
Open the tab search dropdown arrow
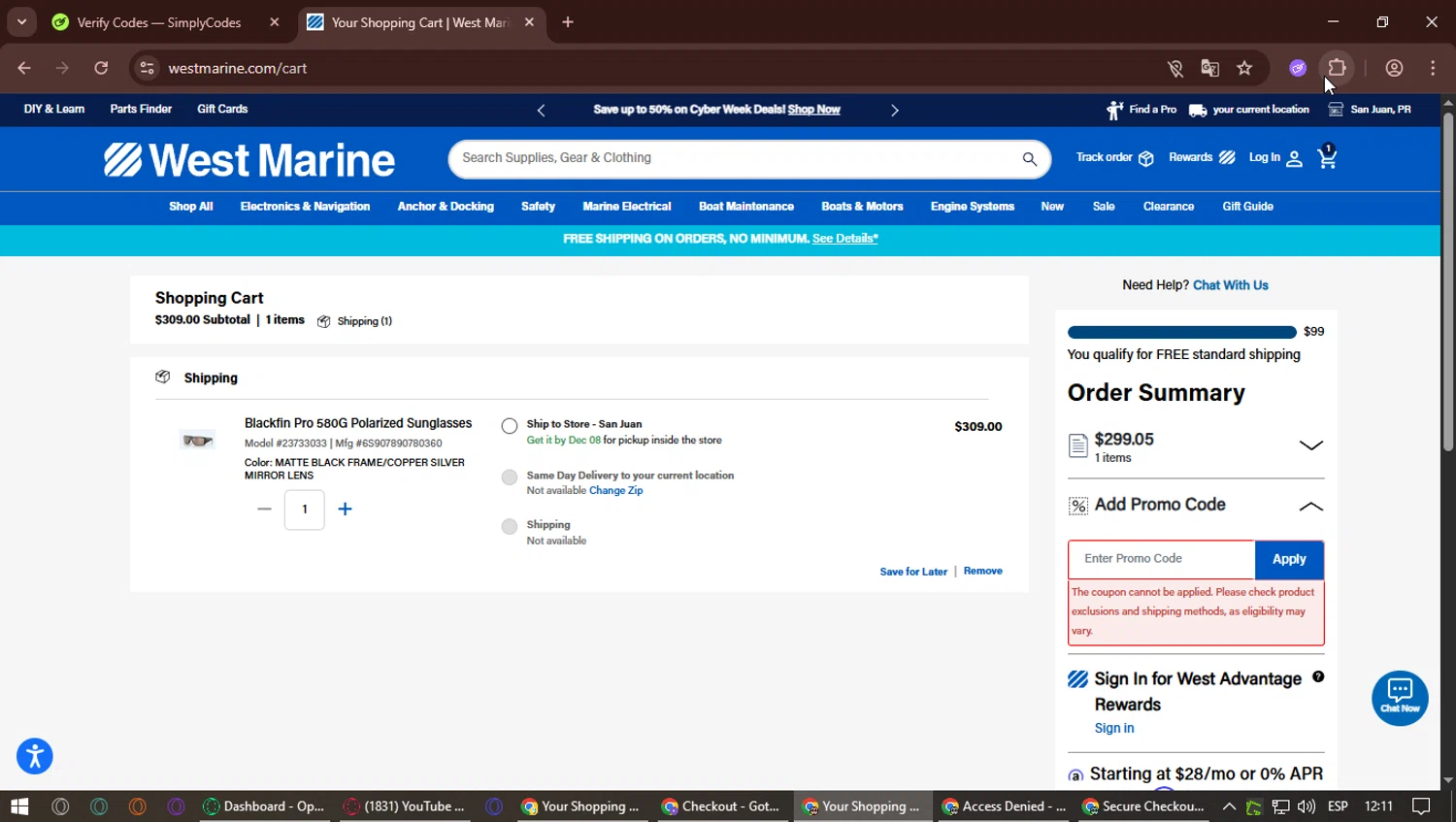[x=21, y=21]
